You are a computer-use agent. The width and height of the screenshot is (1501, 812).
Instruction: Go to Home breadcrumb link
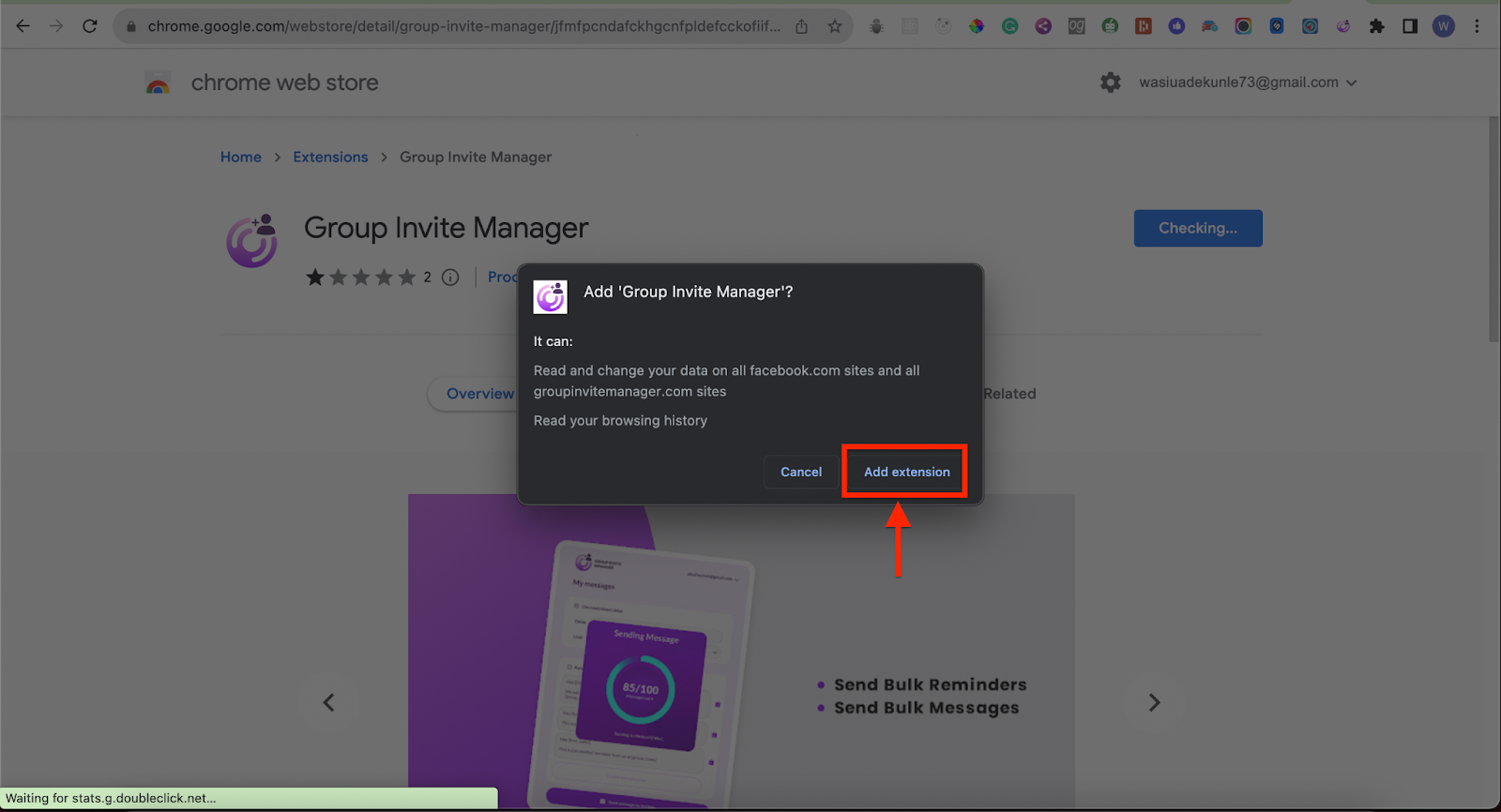(x=241, y=157)
